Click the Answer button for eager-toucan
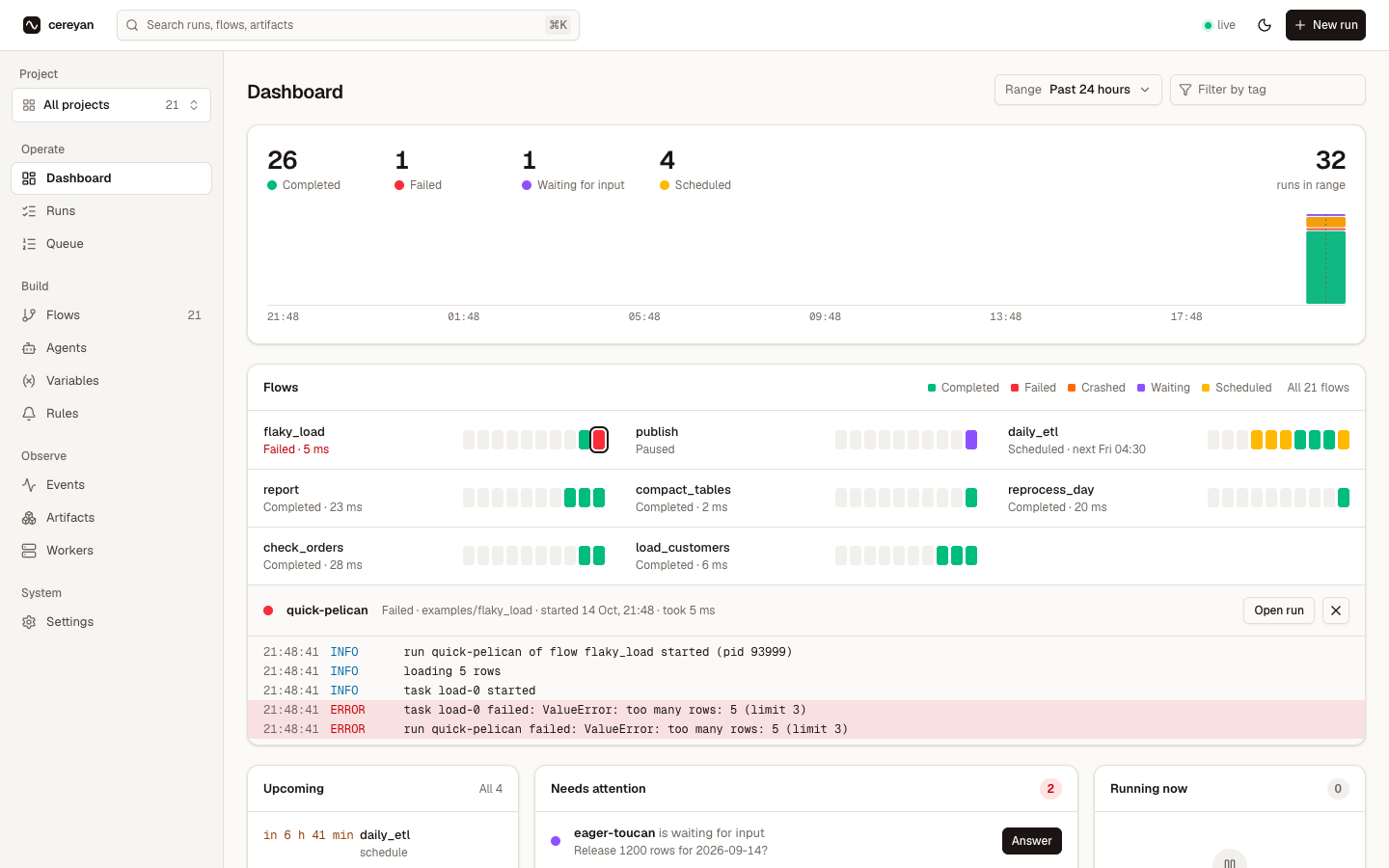Screen dimensions: 1389x868 (x=1032, y=841)
